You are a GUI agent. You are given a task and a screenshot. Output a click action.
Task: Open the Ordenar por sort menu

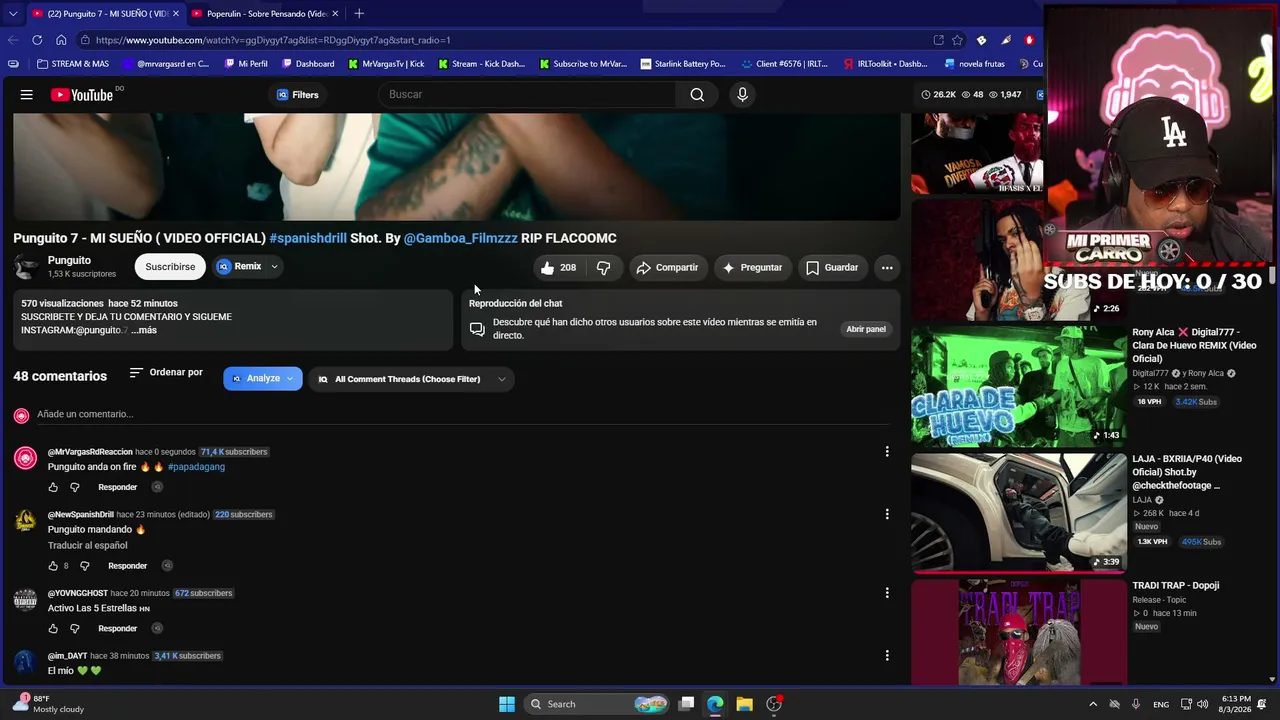point(166,373)
